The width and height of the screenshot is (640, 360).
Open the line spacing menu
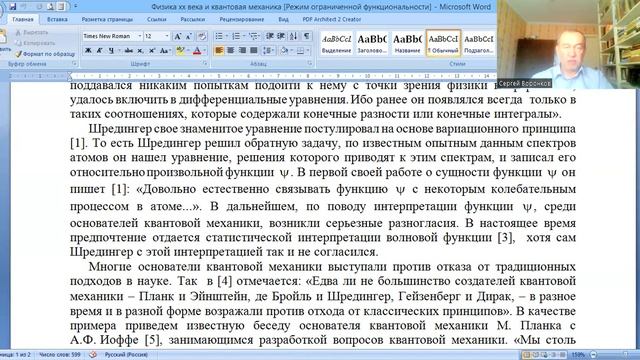pos(269,51)
